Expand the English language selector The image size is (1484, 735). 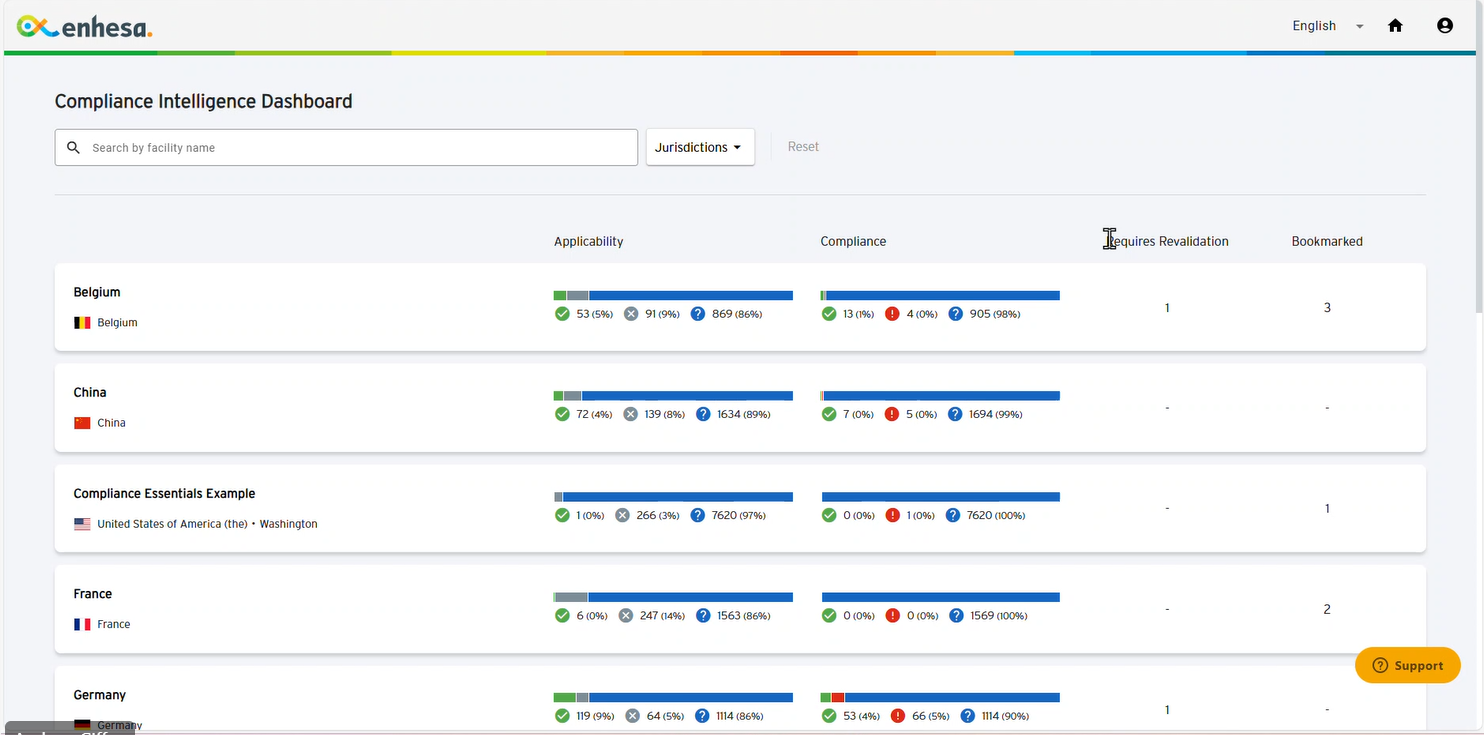click(x=1314, y=26)
